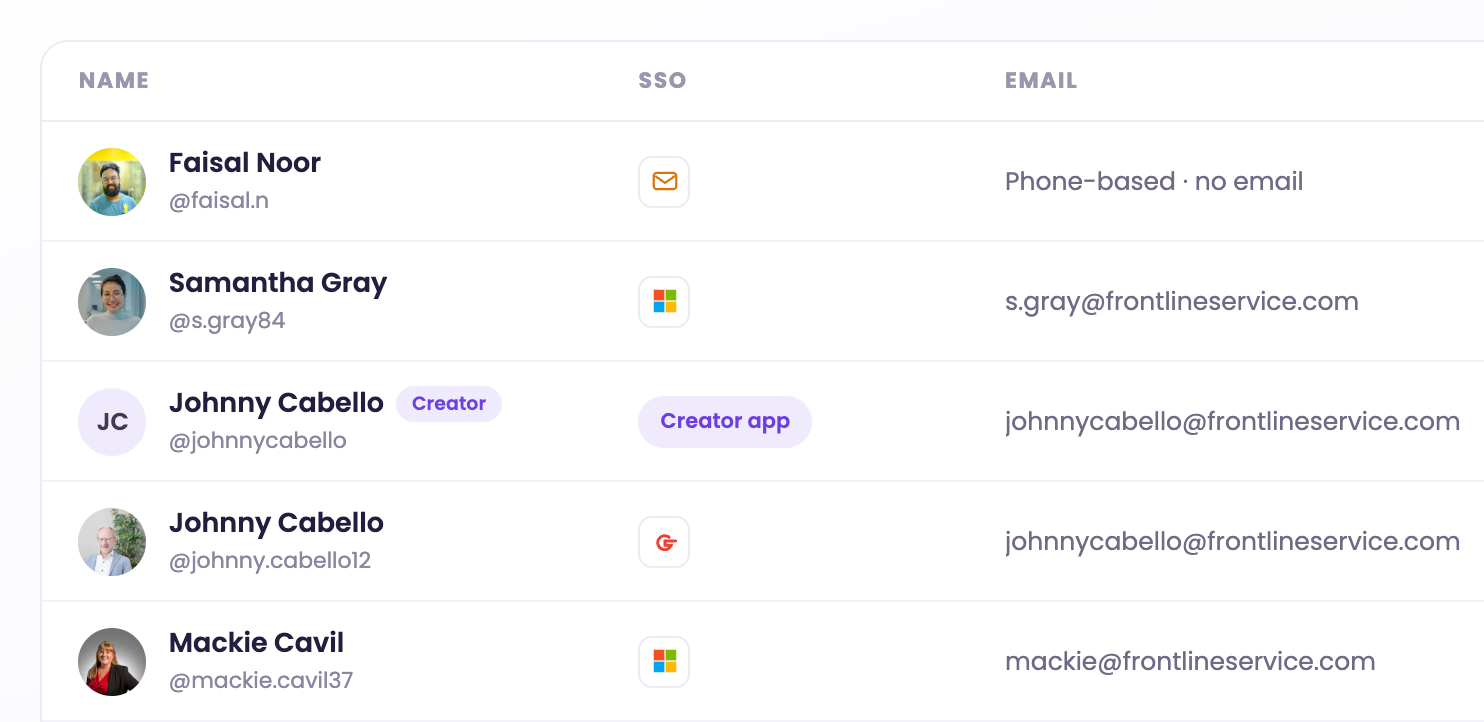
Task: Click the mackie@frontlineservice.com email
Action: (1190, 662)
